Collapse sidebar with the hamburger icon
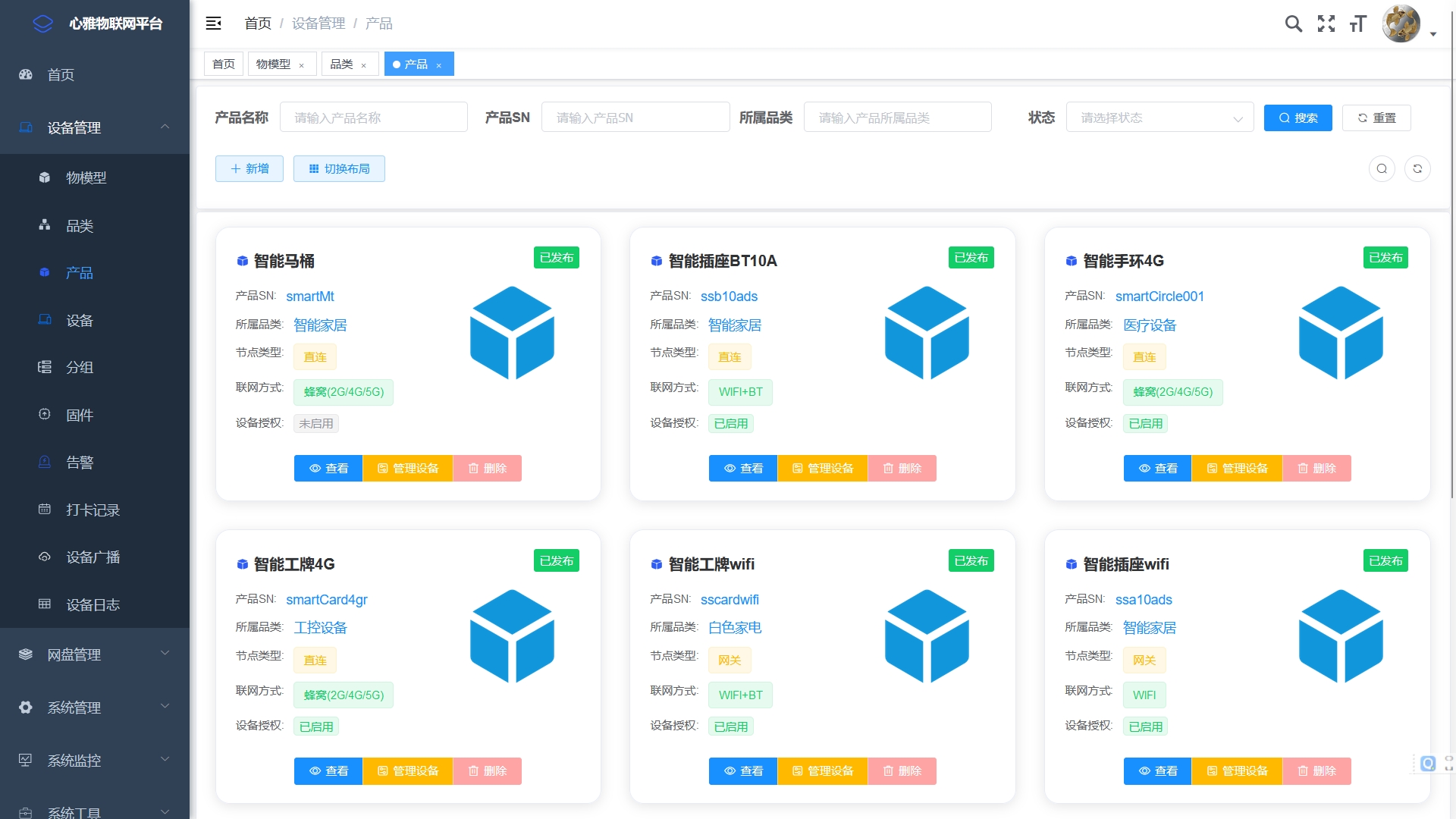 214,24
